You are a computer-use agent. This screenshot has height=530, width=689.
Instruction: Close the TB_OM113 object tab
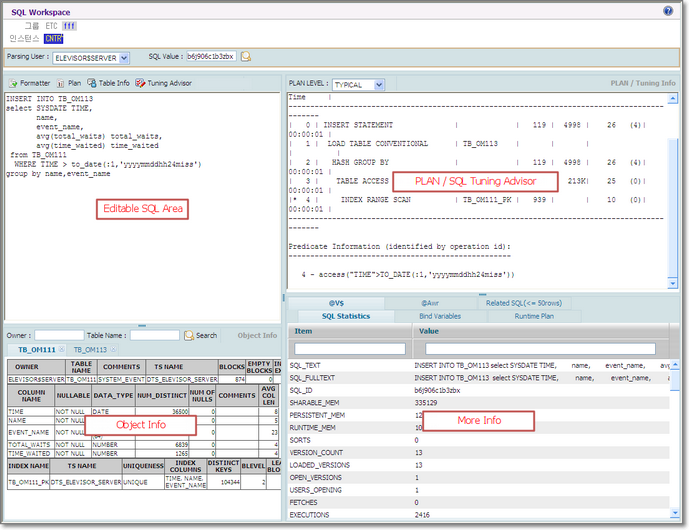coord(113,349)
